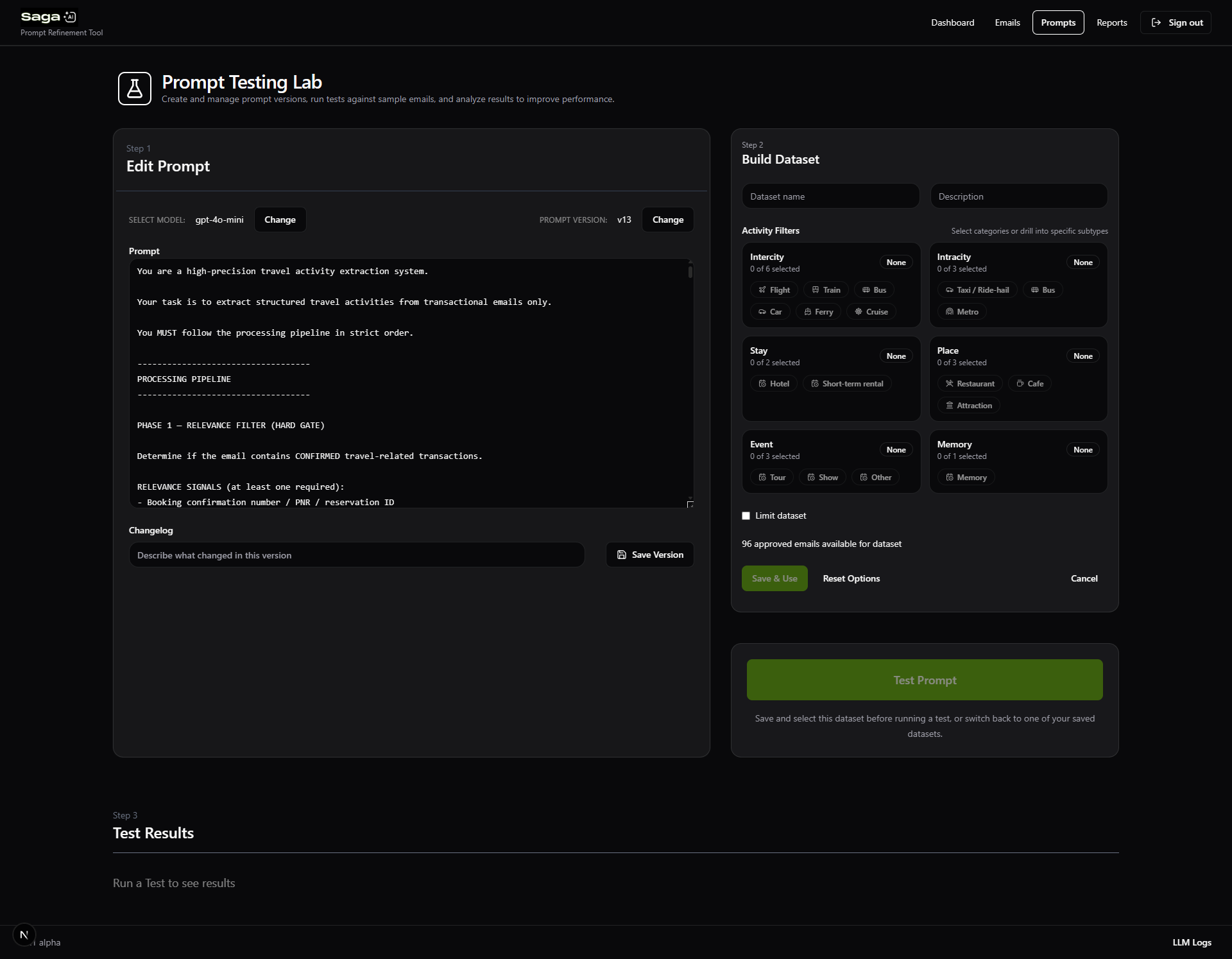Click None in the Intracity card
Image resolution: width=1232 pixels, height=959 pixels.
(x=1083, y=263)
